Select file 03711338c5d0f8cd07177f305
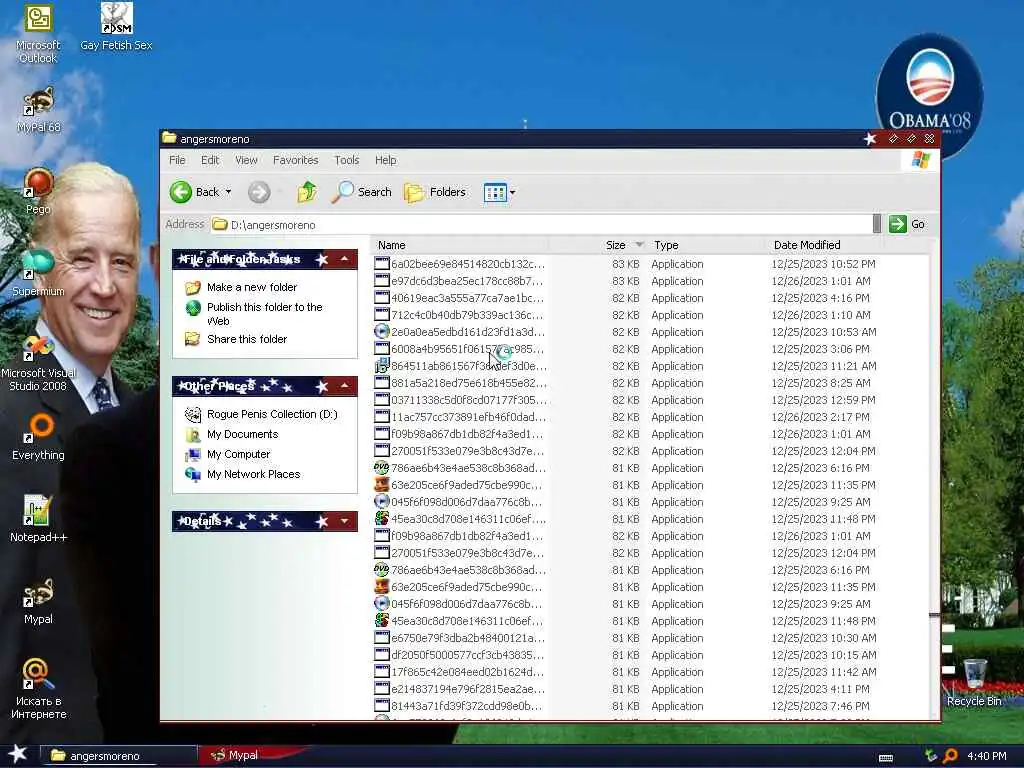This screenshot has width=1024, height=768. click(x=461, y=400)
